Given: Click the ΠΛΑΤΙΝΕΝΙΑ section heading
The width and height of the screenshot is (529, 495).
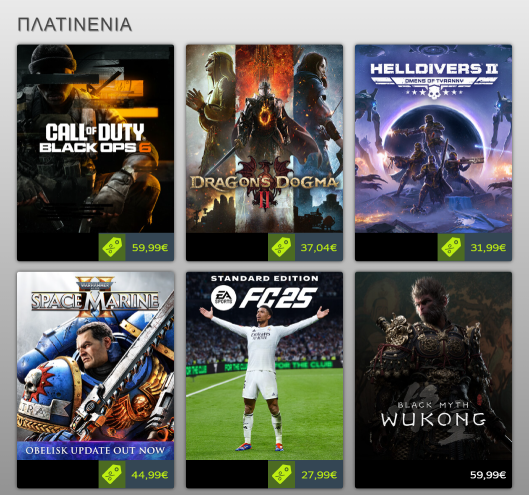Looking at the screenshot, I should coord(75,25).
